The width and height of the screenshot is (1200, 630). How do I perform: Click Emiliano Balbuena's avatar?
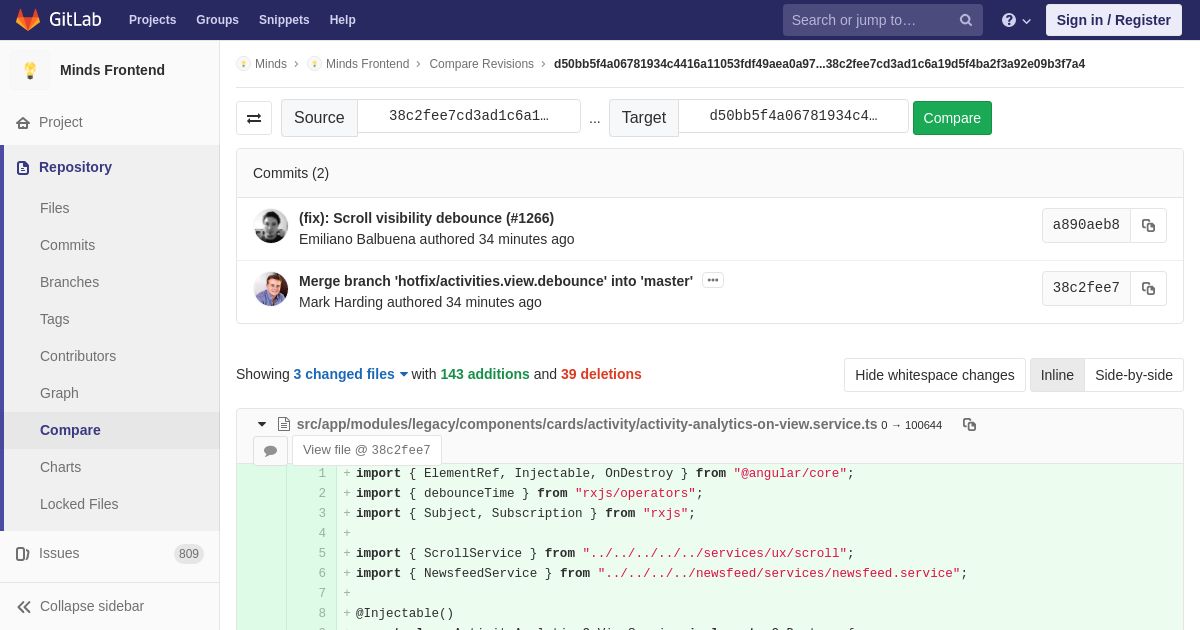click(x=271, y=226)
